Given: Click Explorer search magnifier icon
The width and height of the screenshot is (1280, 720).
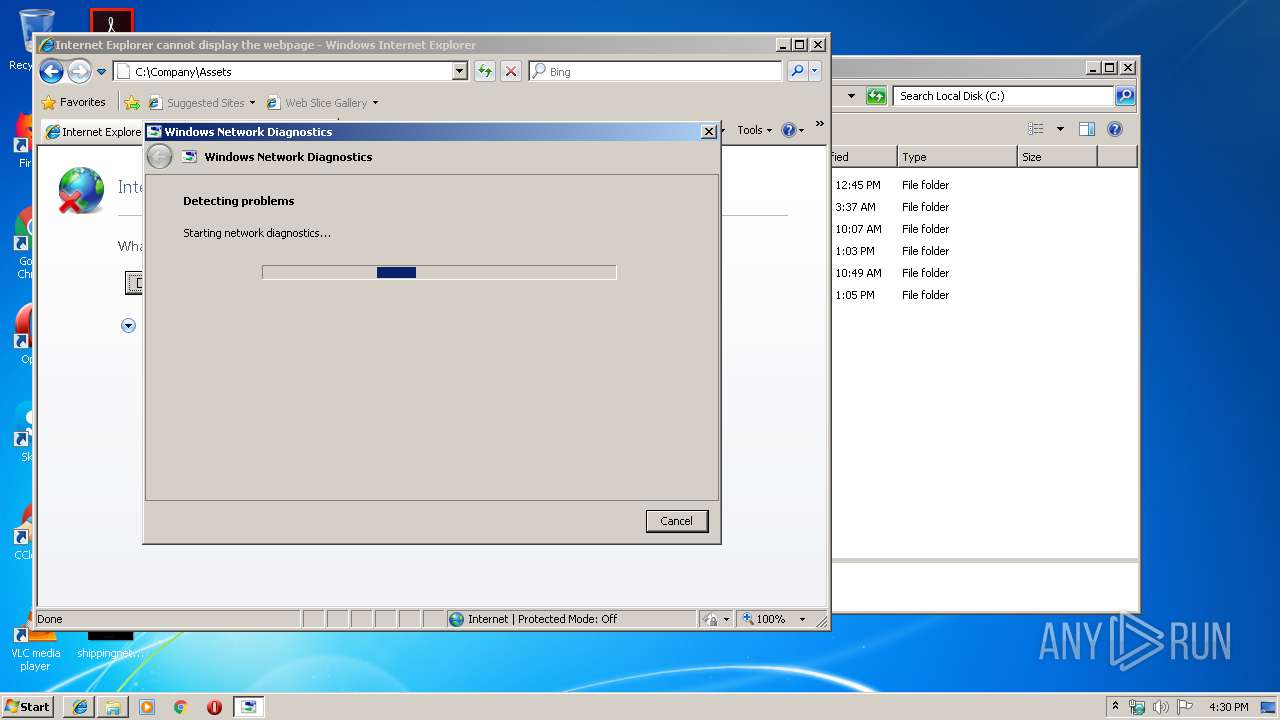Looking at the screenshot, I should click(x=1125, y=96).
